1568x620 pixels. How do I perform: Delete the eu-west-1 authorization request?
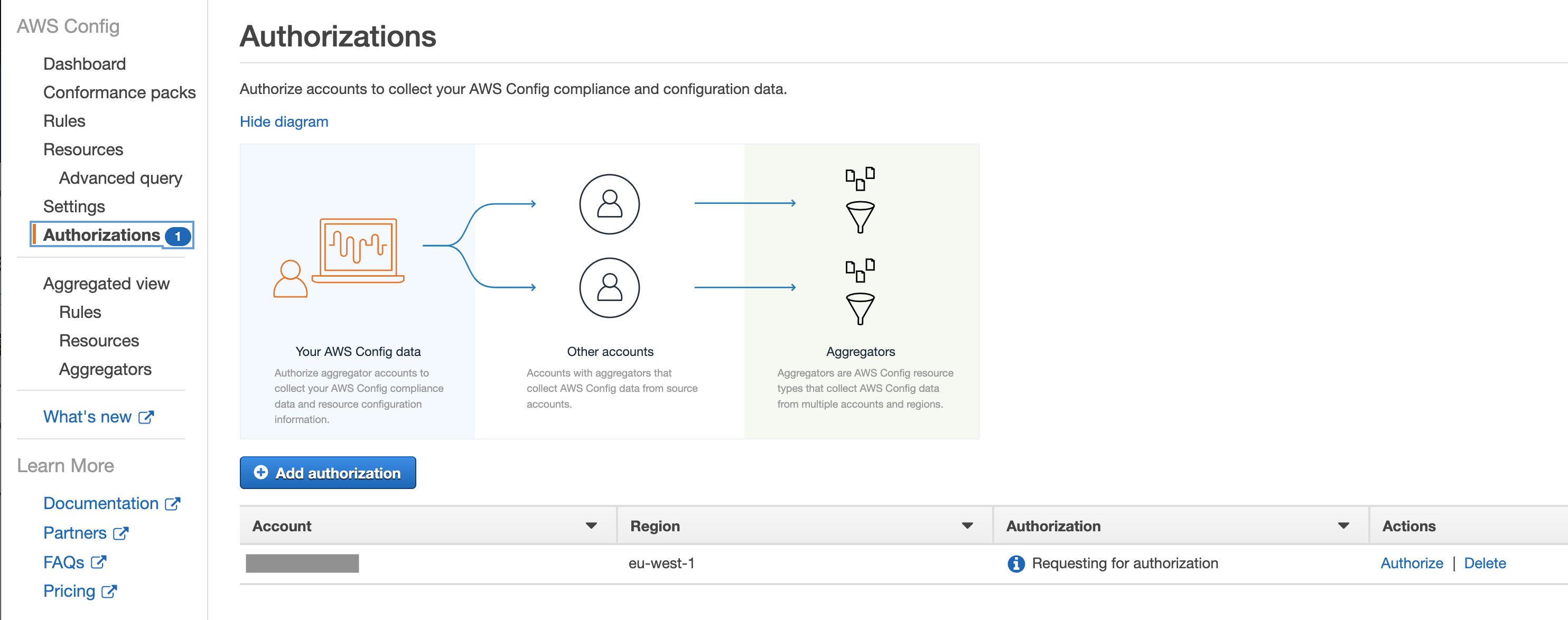coord(1484,563)
